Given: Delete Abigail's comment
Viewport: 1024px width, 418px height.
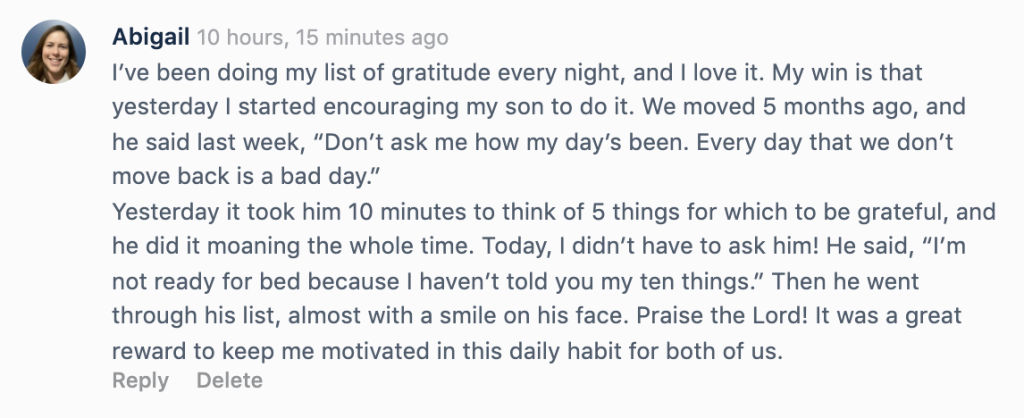Looking at the screenshot, I should click(x=229, y=381).
